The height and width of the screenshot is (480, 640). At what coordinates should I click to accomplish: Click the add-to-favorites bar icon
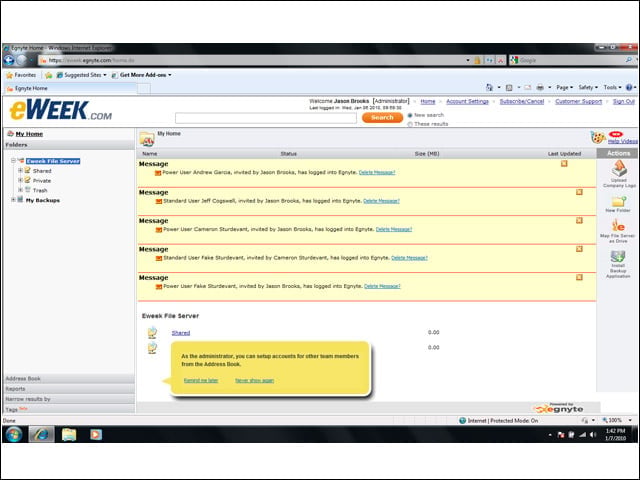(x=49, y=75)
